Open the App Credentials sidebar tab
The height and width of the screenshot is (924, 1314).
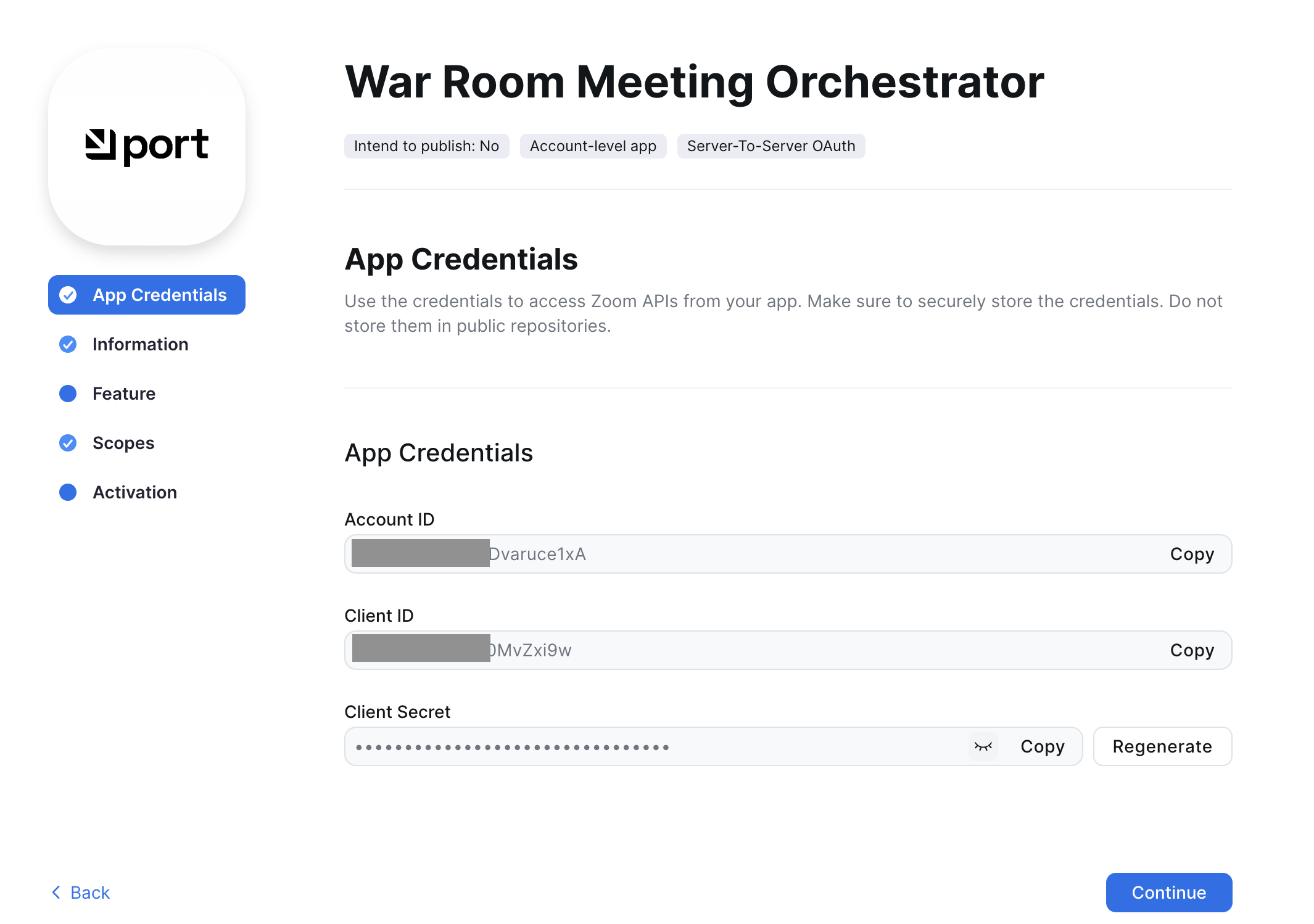click(x=159, y=295)
